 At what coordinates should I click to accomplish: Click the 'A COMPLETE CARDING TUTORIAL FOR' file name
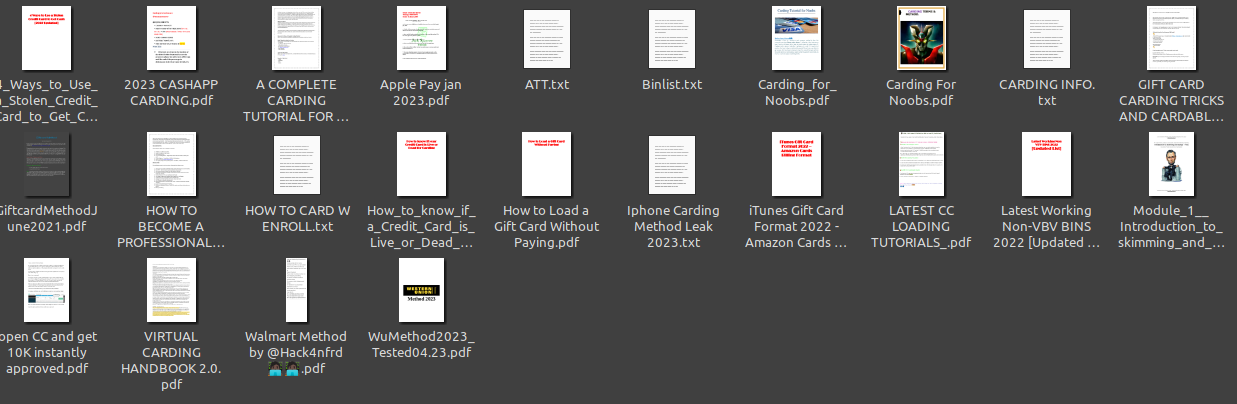[297, 101]
